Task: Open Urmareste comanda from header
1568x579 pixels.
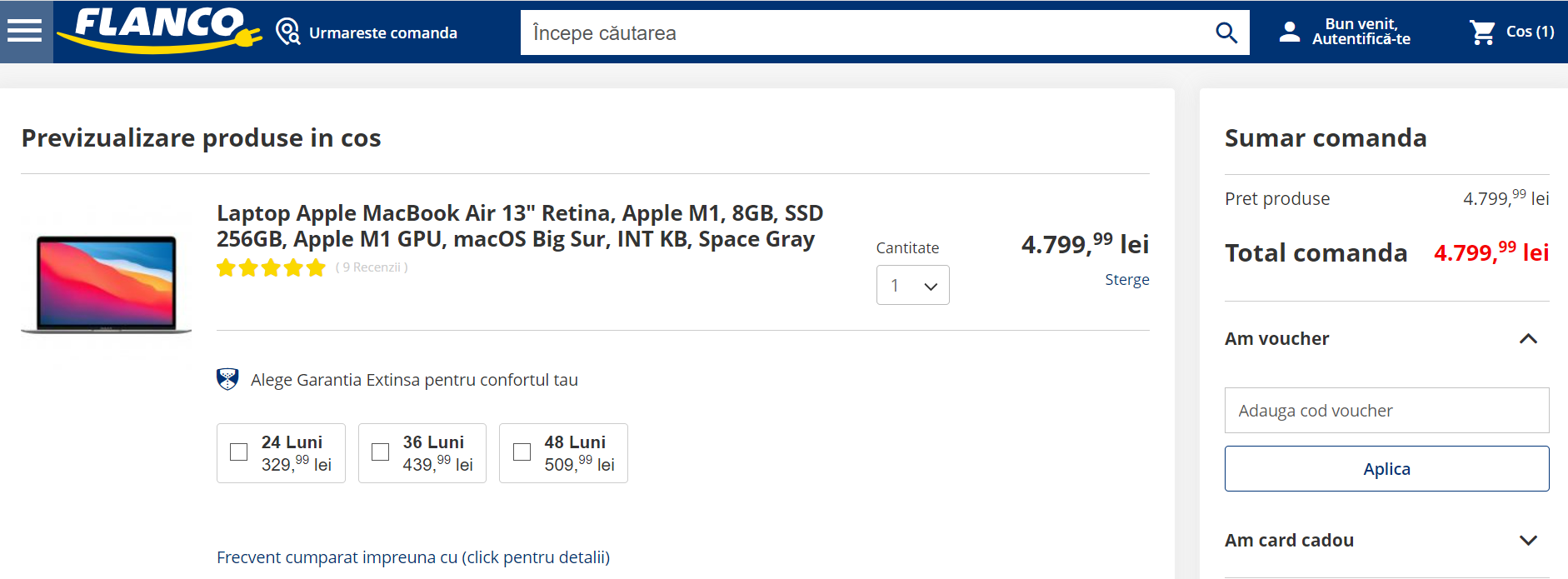Action: click(382, 32)
